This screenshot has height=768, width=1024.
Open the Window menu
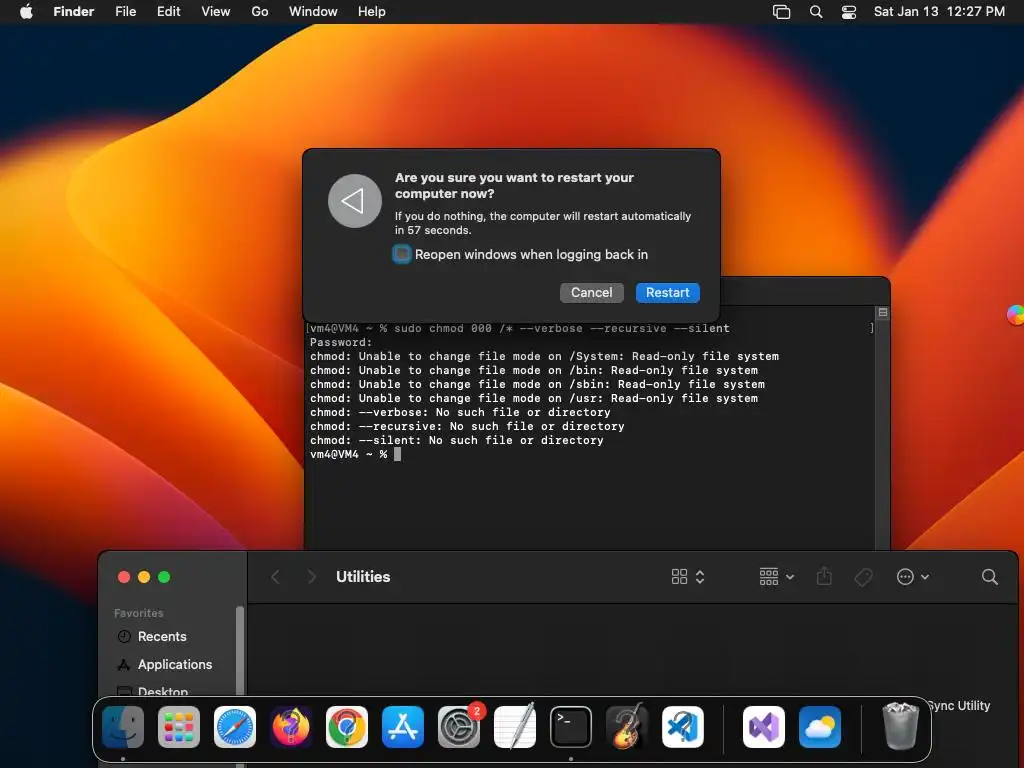313,11
